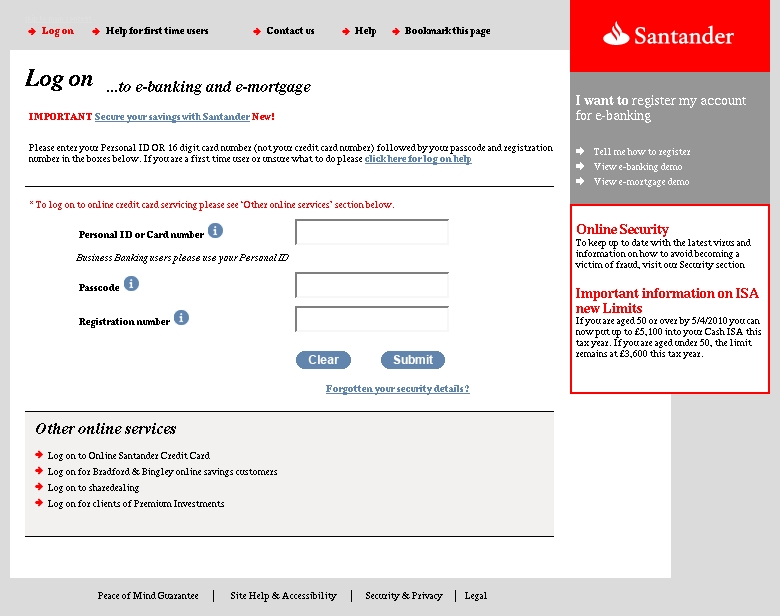Click the arrow icon beside View e-mortgage demo
Viewport: 780px width, 616px height.
(580, 181)
